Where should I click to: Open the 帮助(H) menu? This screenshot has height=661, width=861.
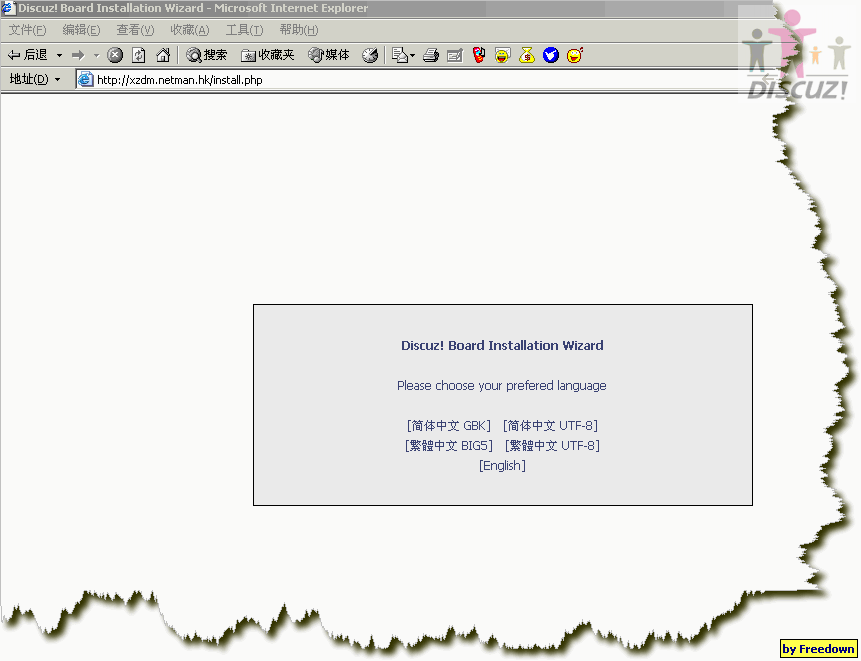click(299, 30)
